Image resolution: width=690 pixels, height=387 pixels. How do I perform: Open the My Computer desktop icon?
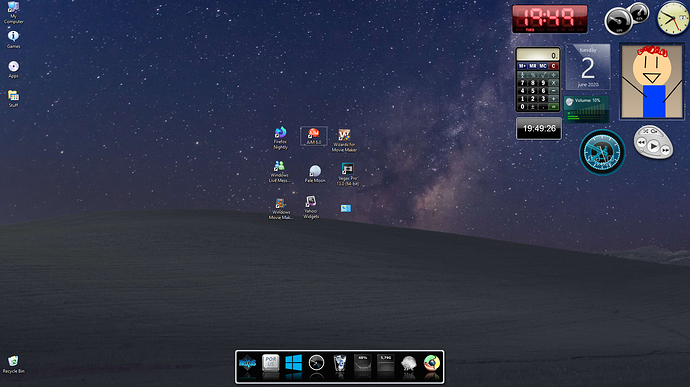click(x=13, y=12)
